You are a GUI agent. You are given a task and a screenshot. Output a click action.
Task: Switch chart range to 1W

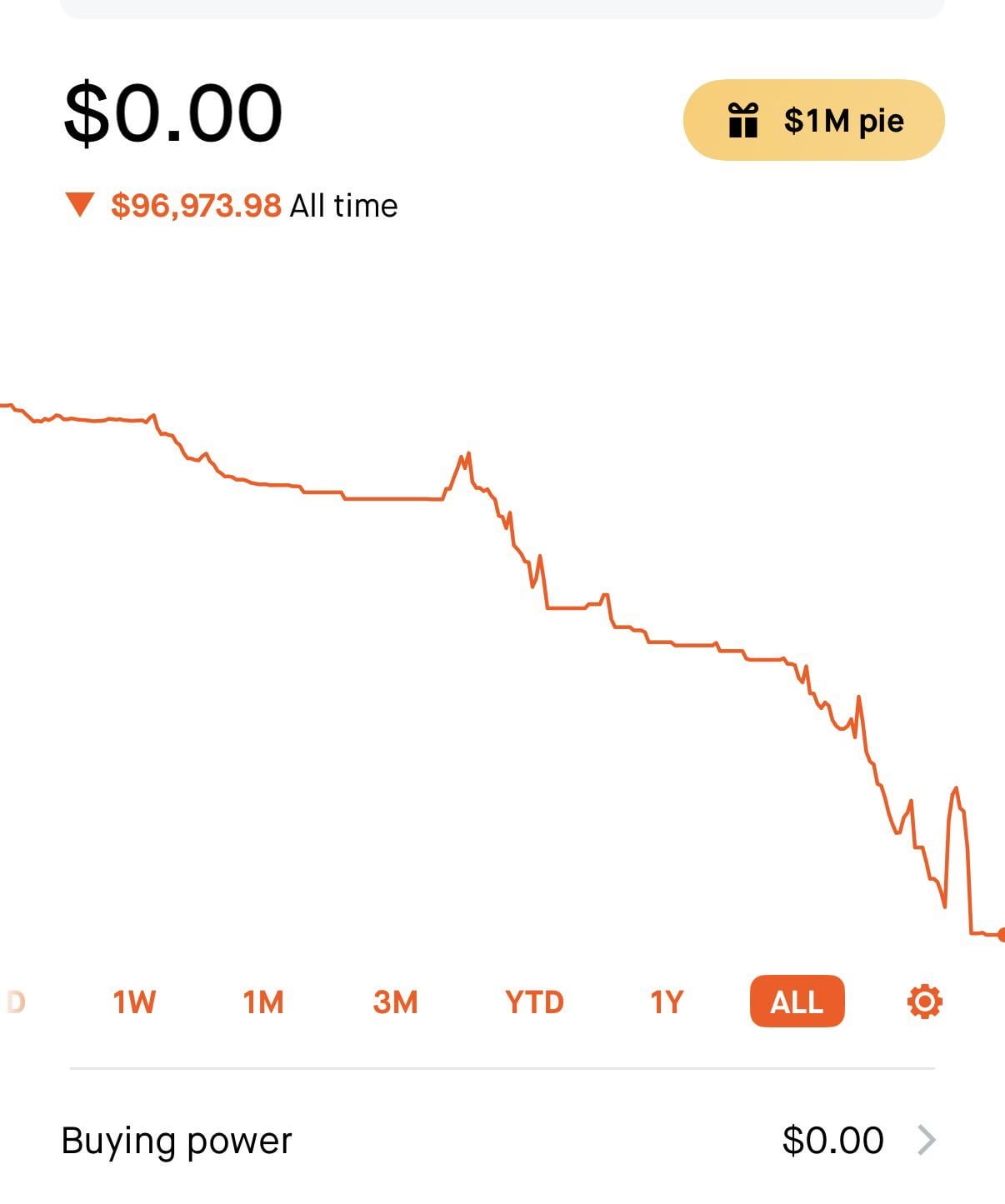[134, 1001]
